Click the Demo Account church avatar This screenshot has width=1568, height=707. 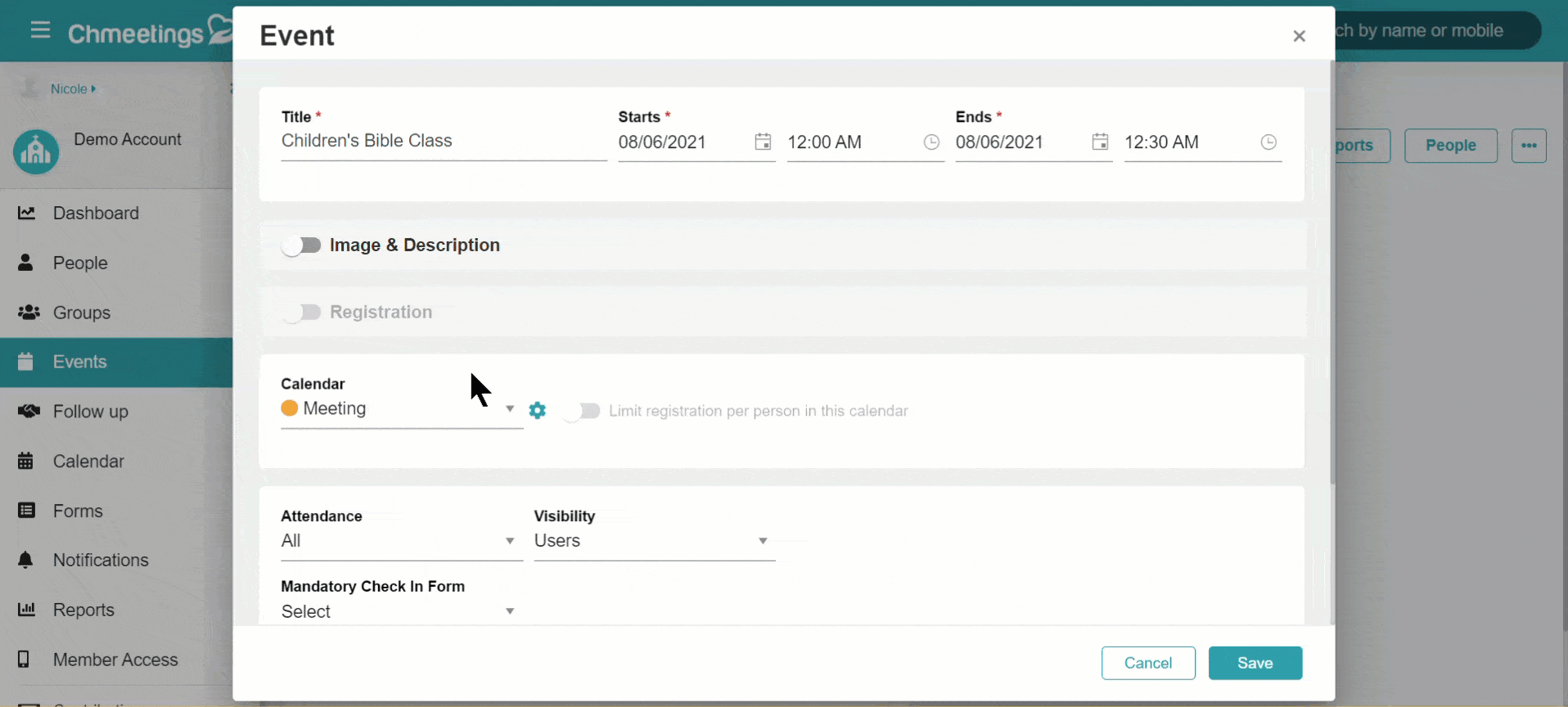point(36,151)
